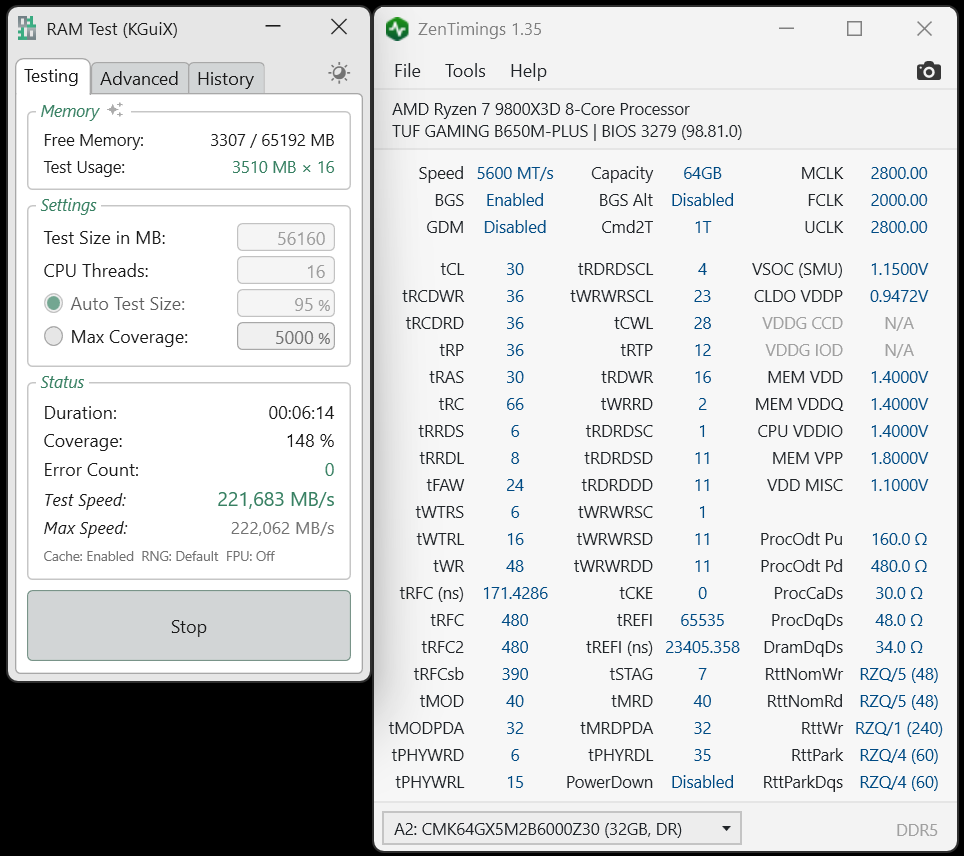
Task: Click the tREFI (ns) value 23405.358
Action: click(x=702, y=648)
